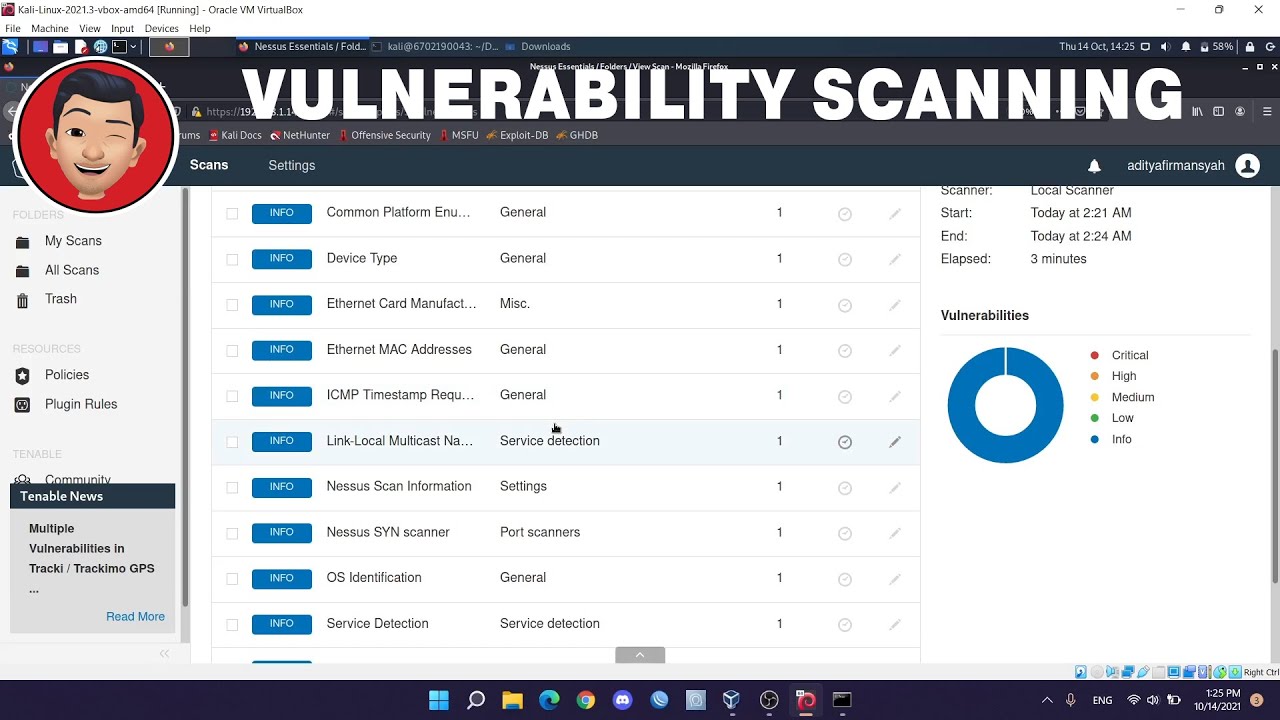Open File Explorer from Windows taskbar
Viewport: 1280px width, 720px height.
tap(512, 700)
